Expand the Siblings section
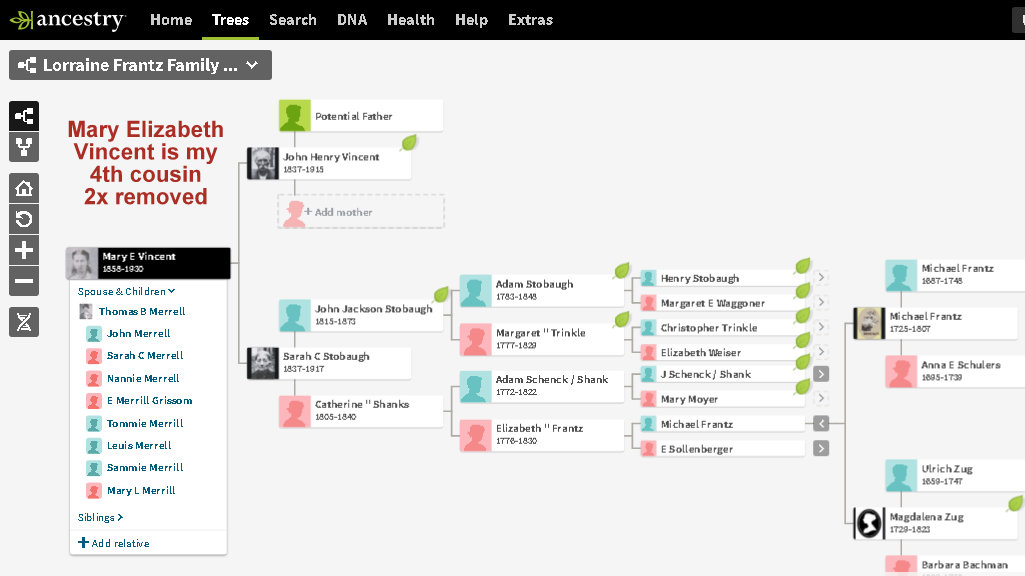This screenshot has width=1025, height=576. pos(101,517)
